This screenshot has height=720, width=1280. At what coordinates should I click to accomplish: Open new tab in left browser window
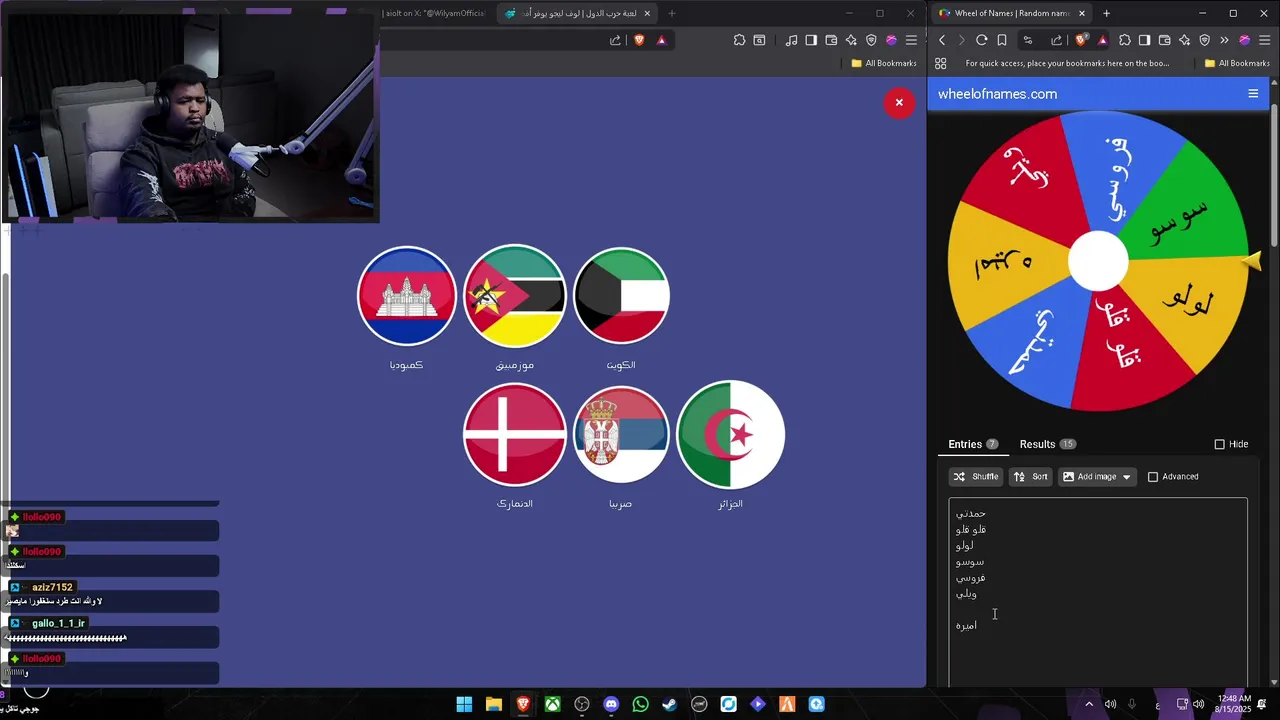coord(672,13)
